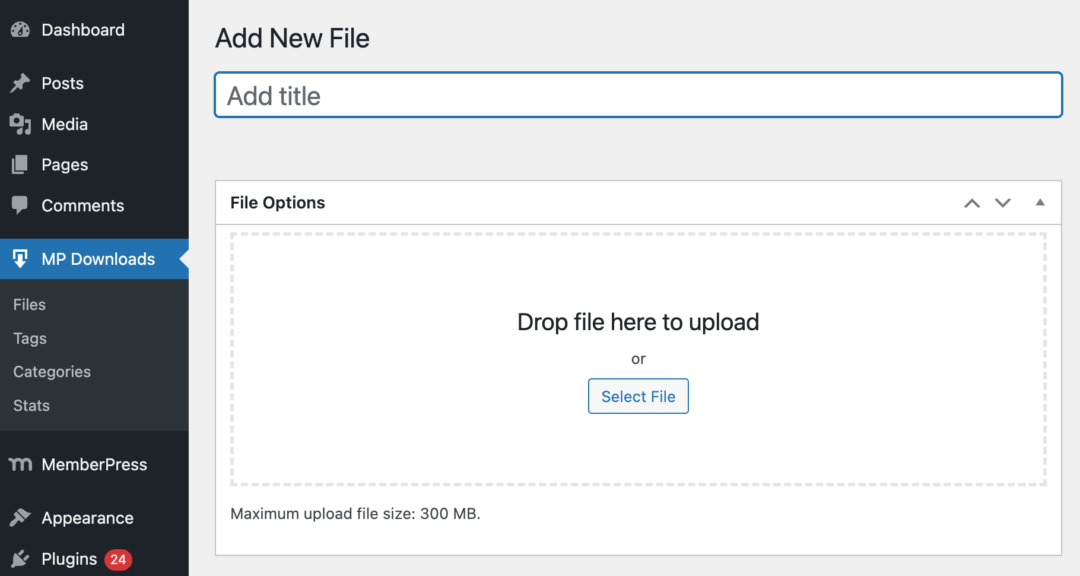Collapse the File Options panel
Screen dimensions: 1080x576
point(1040,203)
